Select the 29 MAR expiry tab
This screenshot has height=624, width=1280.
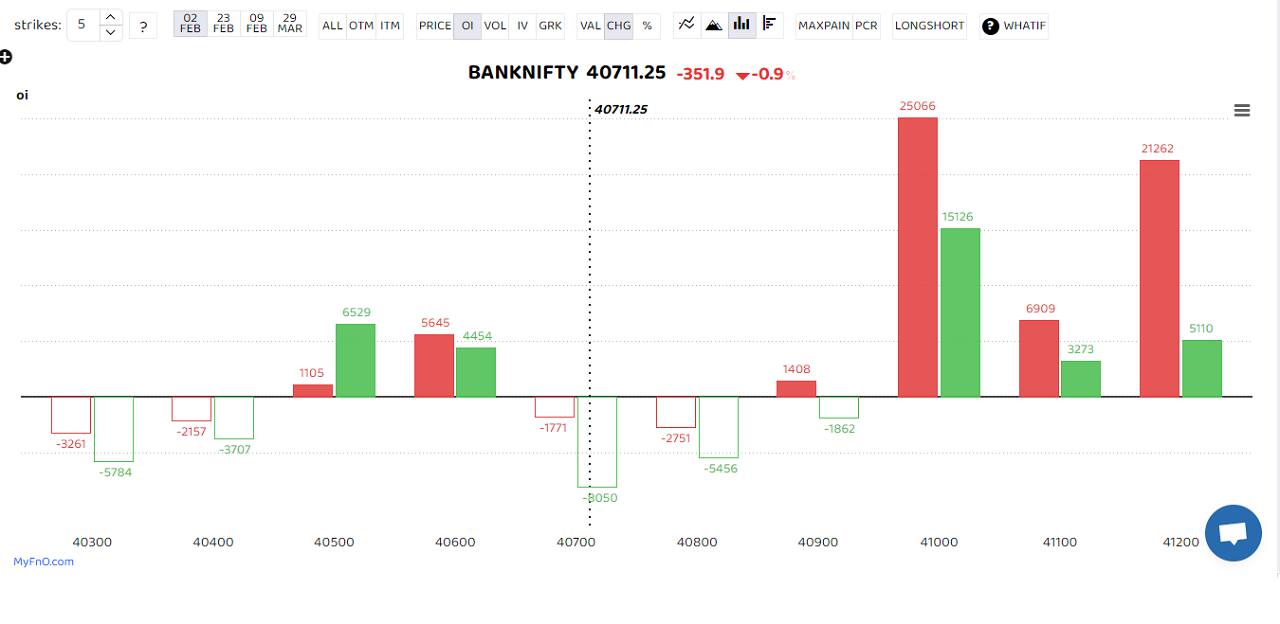tap(290, 25)
